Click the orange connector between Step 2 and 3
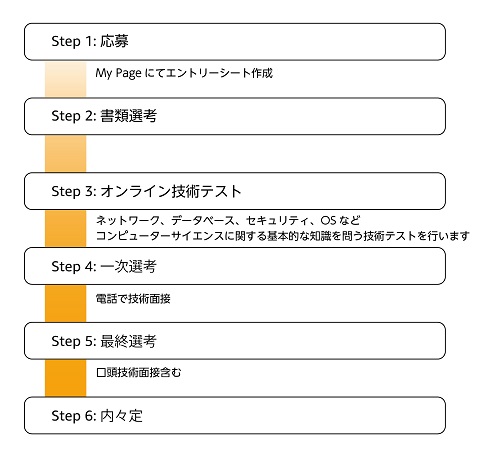500x457 pixels. point(66,154)
